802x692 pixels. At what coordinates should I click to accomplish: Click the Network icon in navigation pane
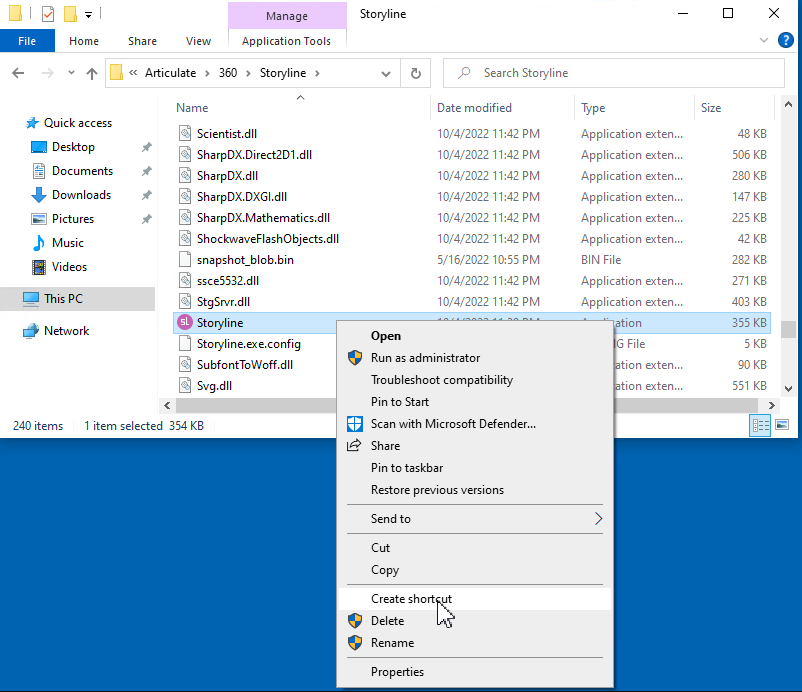(31, 331)
